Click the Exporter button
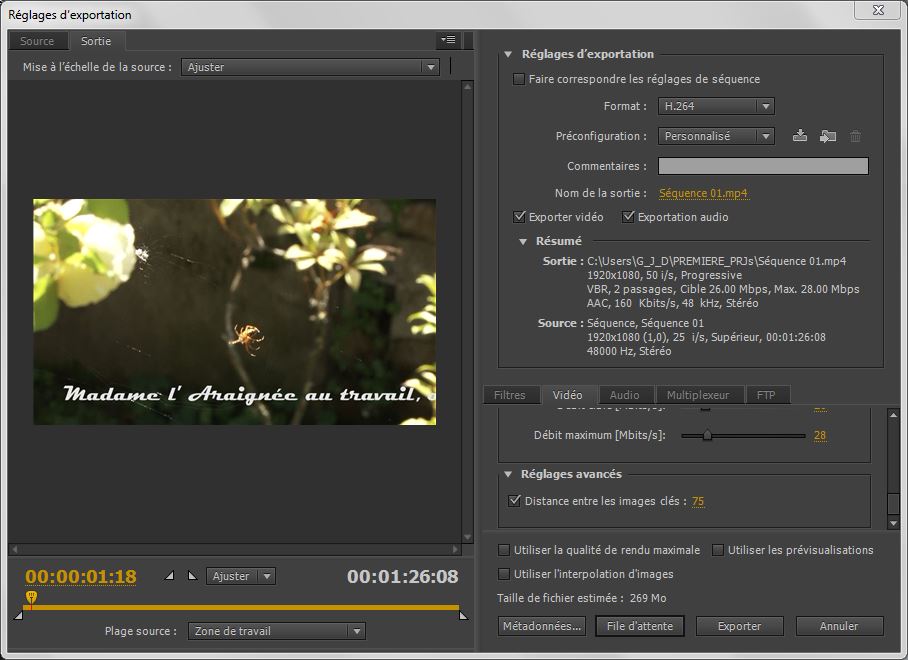This screenshot has height=660, width=908. coord(739,626)
